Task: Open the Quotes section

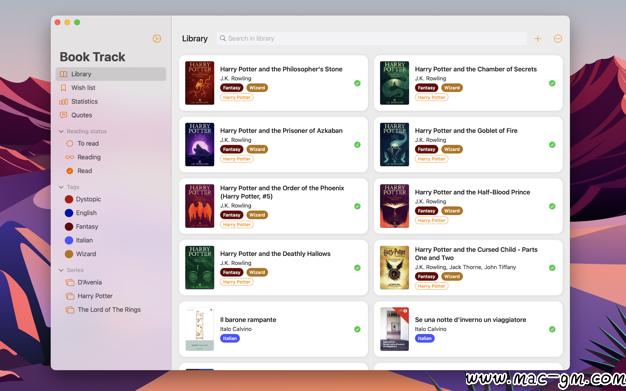Action: pyautogui.click(x=111, y=115)
